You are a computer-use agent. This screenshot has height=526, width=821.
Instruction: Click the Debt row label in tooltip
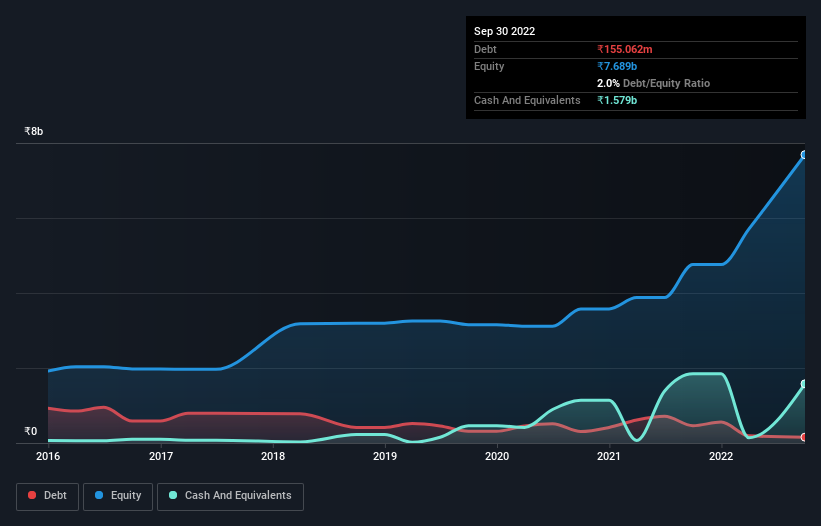pyautogui.click(x=485, y=49)
